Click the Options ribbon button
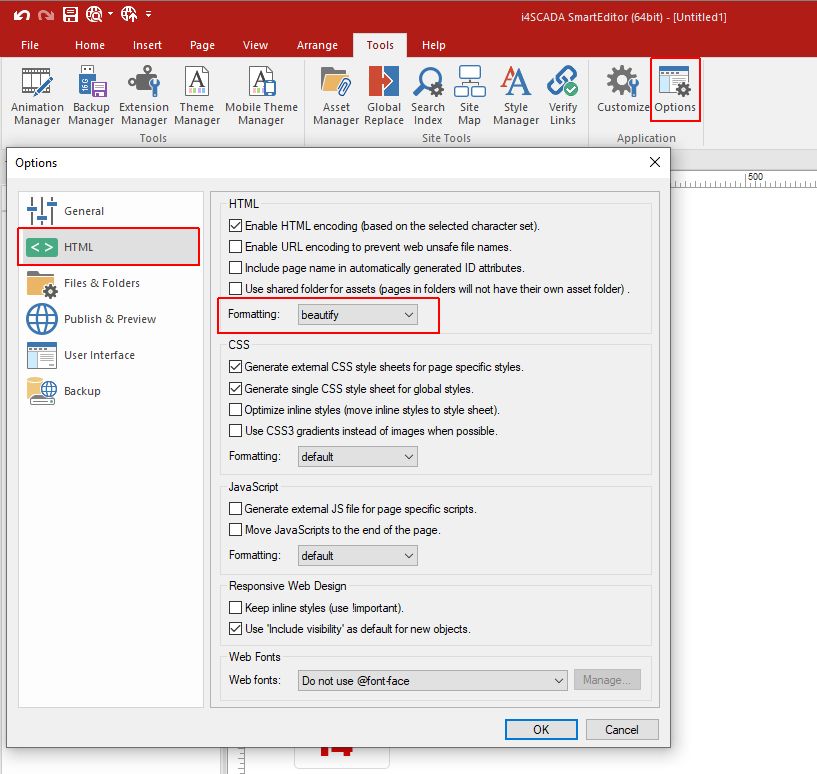 (x=675, y=90)
